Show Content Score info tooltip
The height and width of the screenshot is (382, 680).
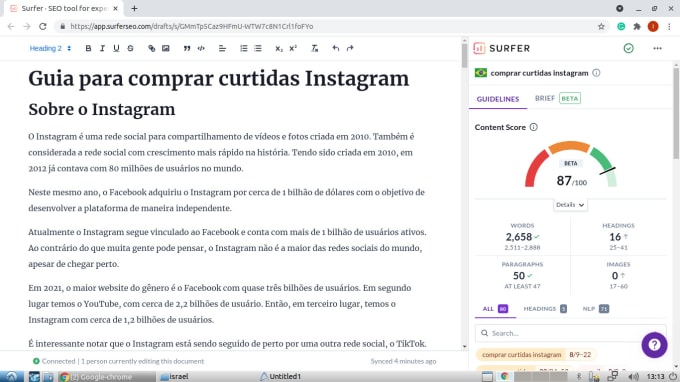point(533,127)
